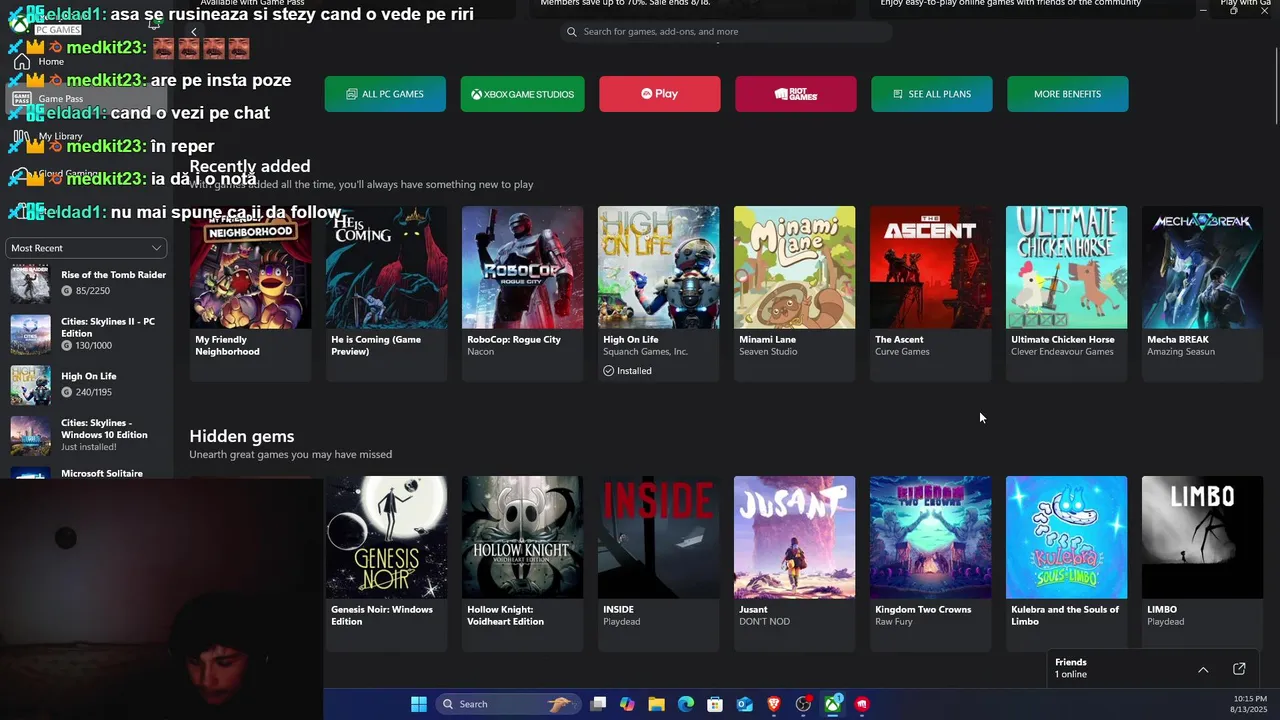Open Rise of the Tomb Raider in recent list
The height and width of the screenshot is (720, 1280).
click(x=88, y=283)
